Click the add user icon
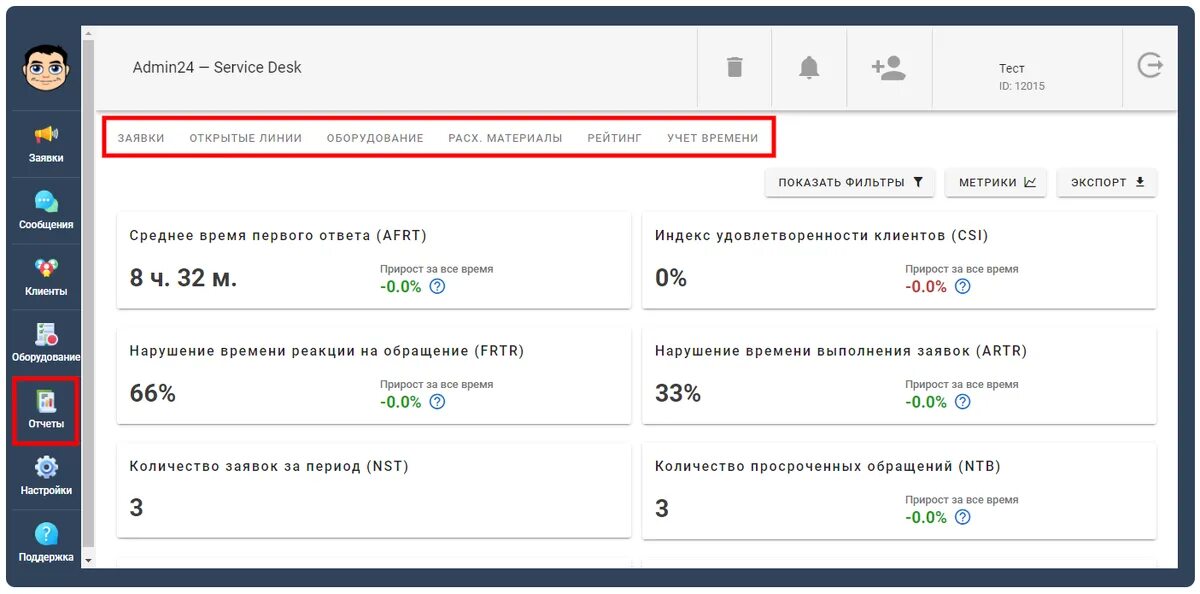 click(x=888, y=67)
